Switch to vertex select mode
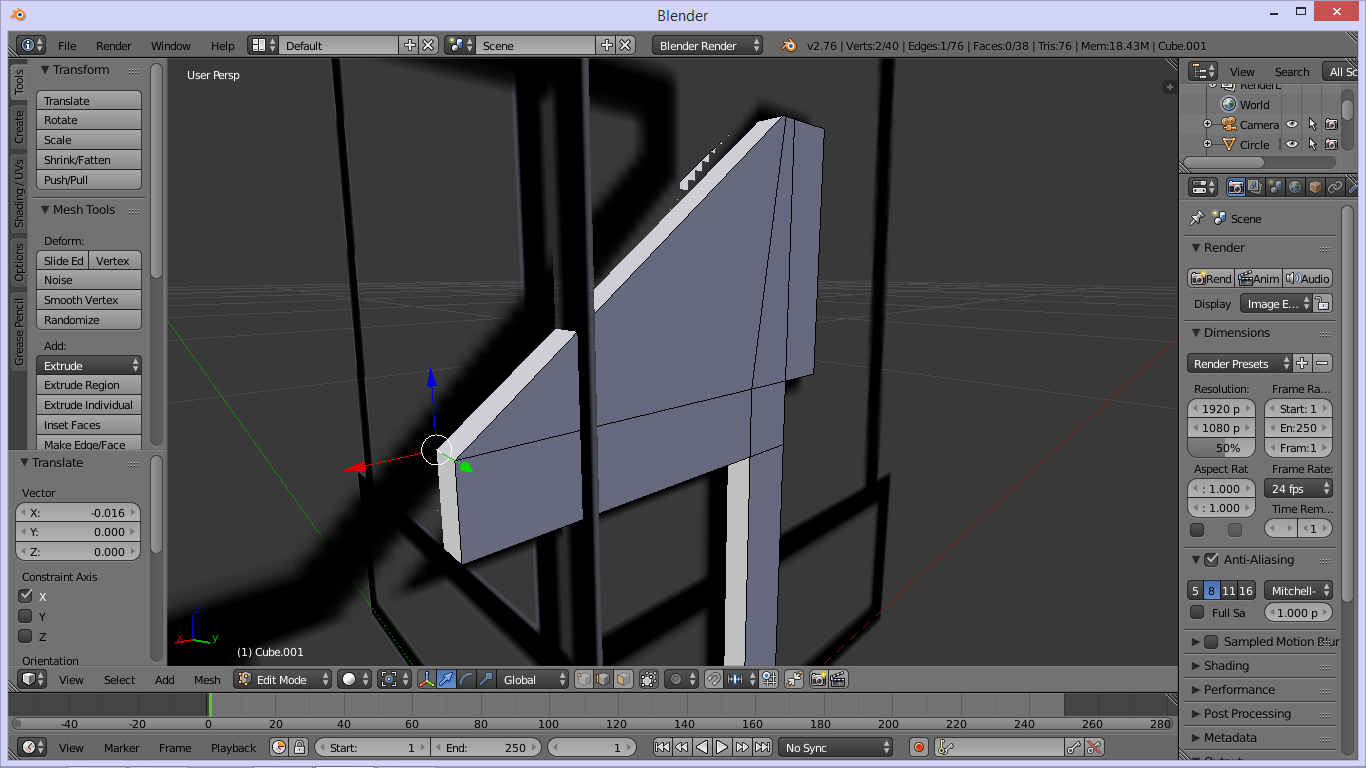The image size is (1366, 768). (585, 679)
